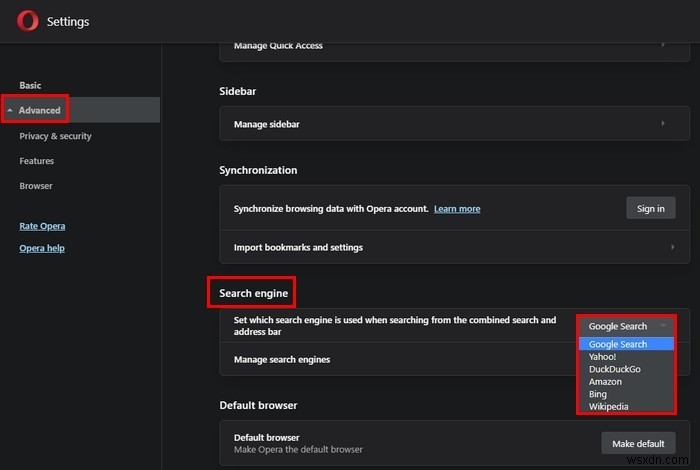Viewport: 700px width, 470px height.
Task: Choose DuckDuckGo as search engine
Action: click(614, 369)
